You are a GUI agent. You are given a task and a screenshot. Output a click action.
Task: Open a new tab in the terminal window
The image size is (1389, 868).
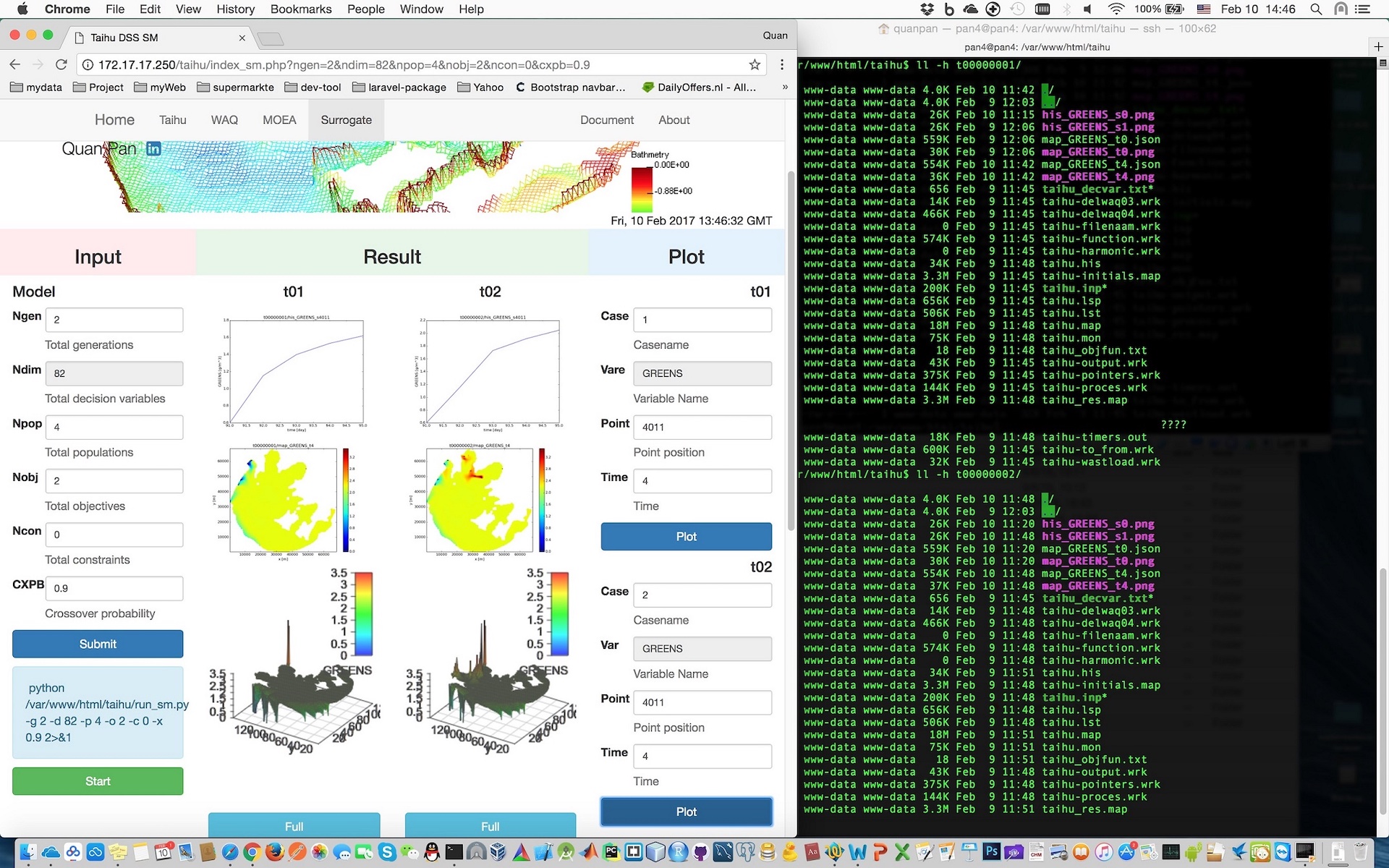[x=1379, y=47]
